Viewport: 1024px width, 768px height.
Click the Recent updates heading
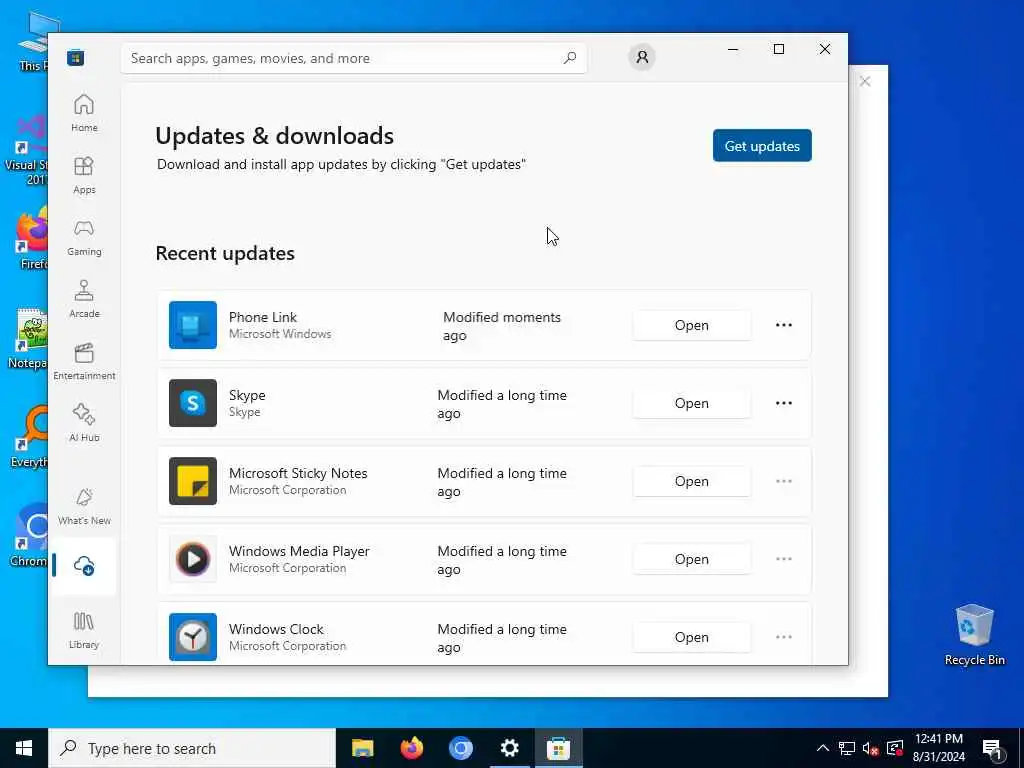[x=225, y=253]
